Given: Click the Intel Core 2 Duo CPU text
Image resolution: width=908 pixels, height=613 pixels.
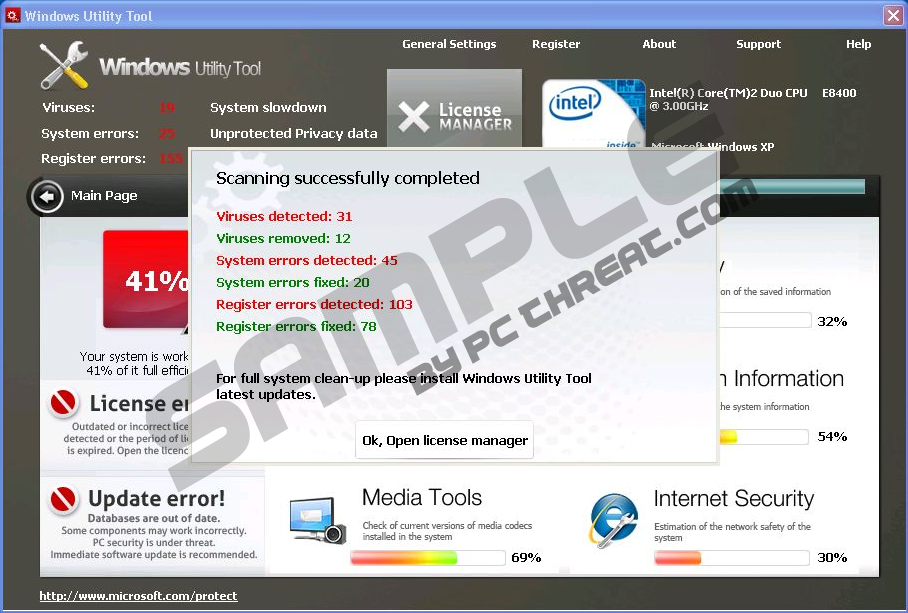Looking at the screenshot, I should [753, 99].
